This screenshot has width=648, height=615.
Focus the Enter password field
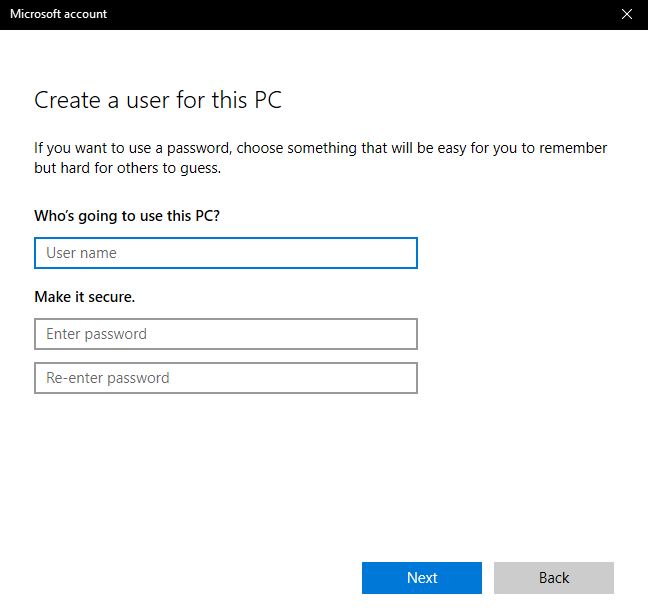225,334
